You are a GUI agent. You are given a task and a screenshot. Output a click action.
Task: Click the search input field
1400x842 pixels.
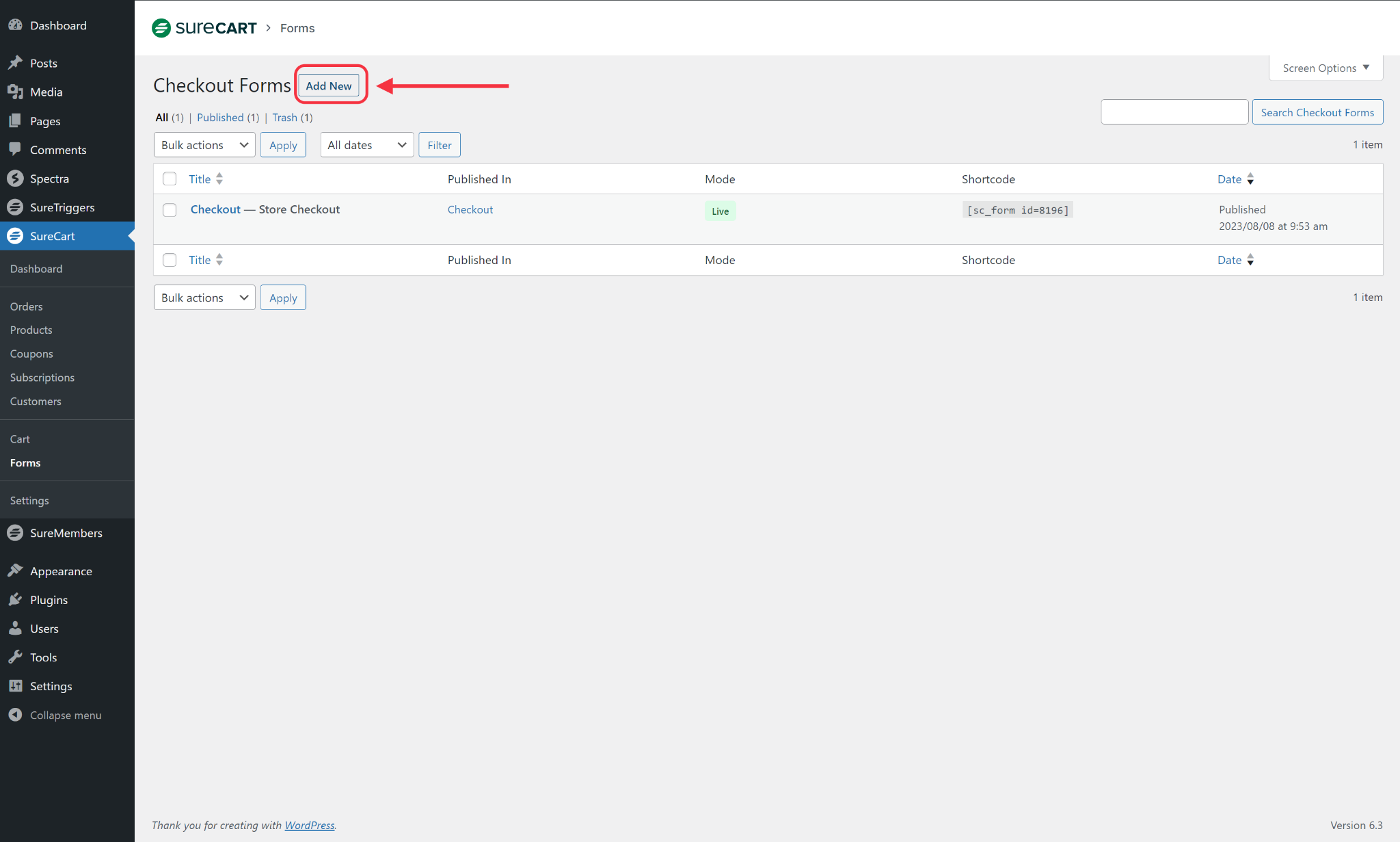point(1175,112)
